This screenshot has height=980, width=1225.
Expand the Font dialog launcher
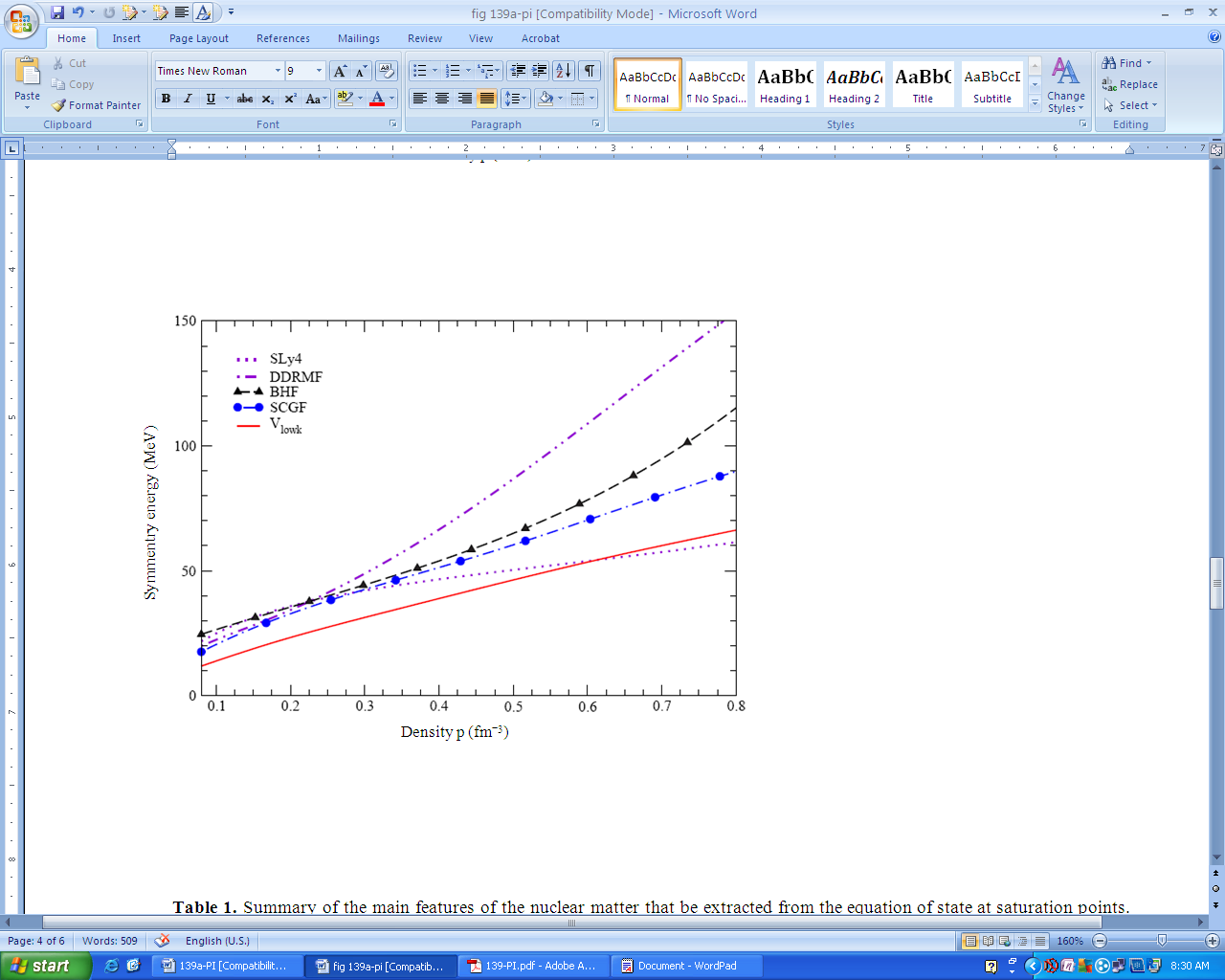coord(392,124)
